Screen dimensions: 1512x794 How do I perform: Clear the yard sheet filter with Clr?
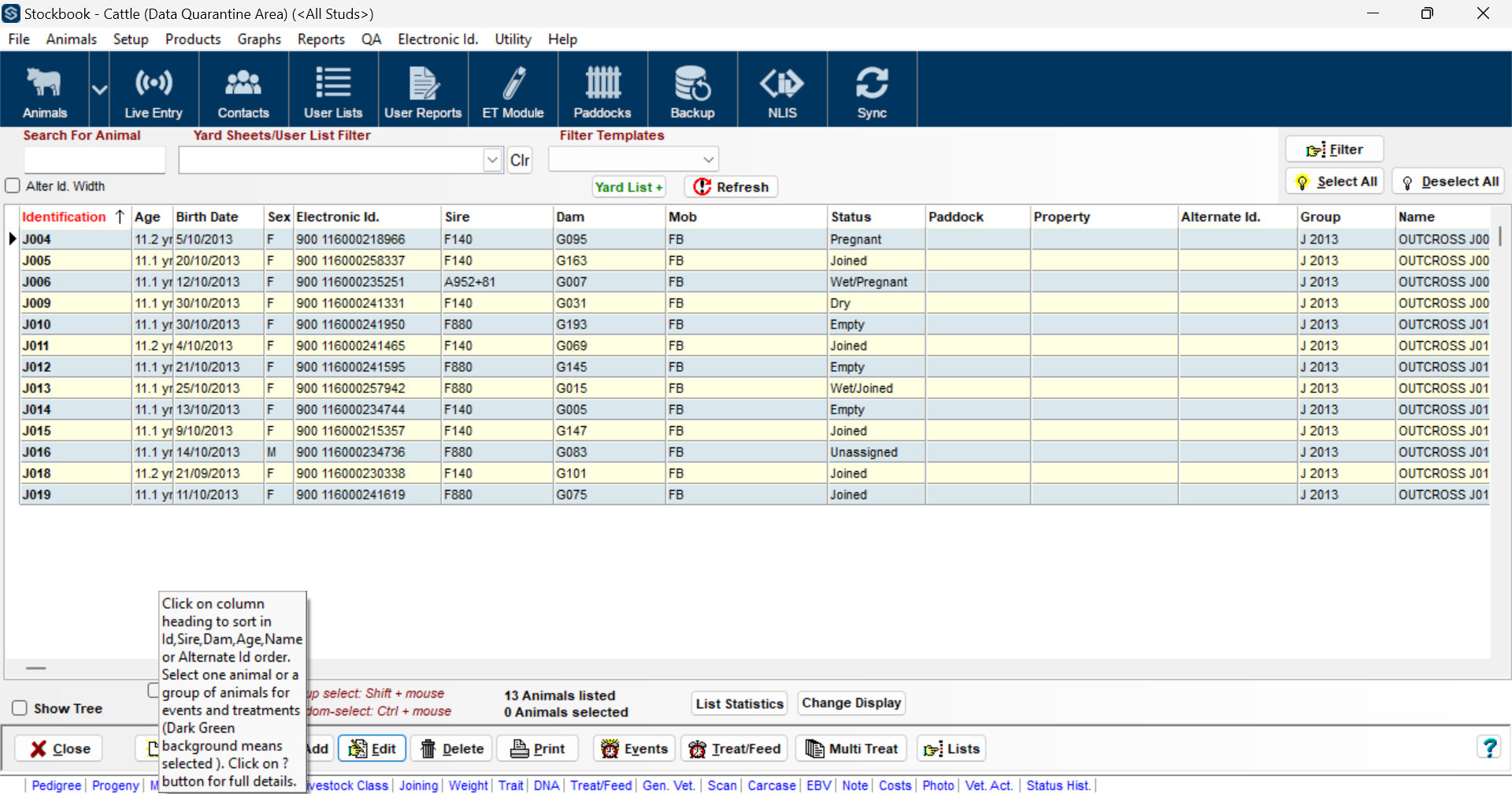click(520, 160)
